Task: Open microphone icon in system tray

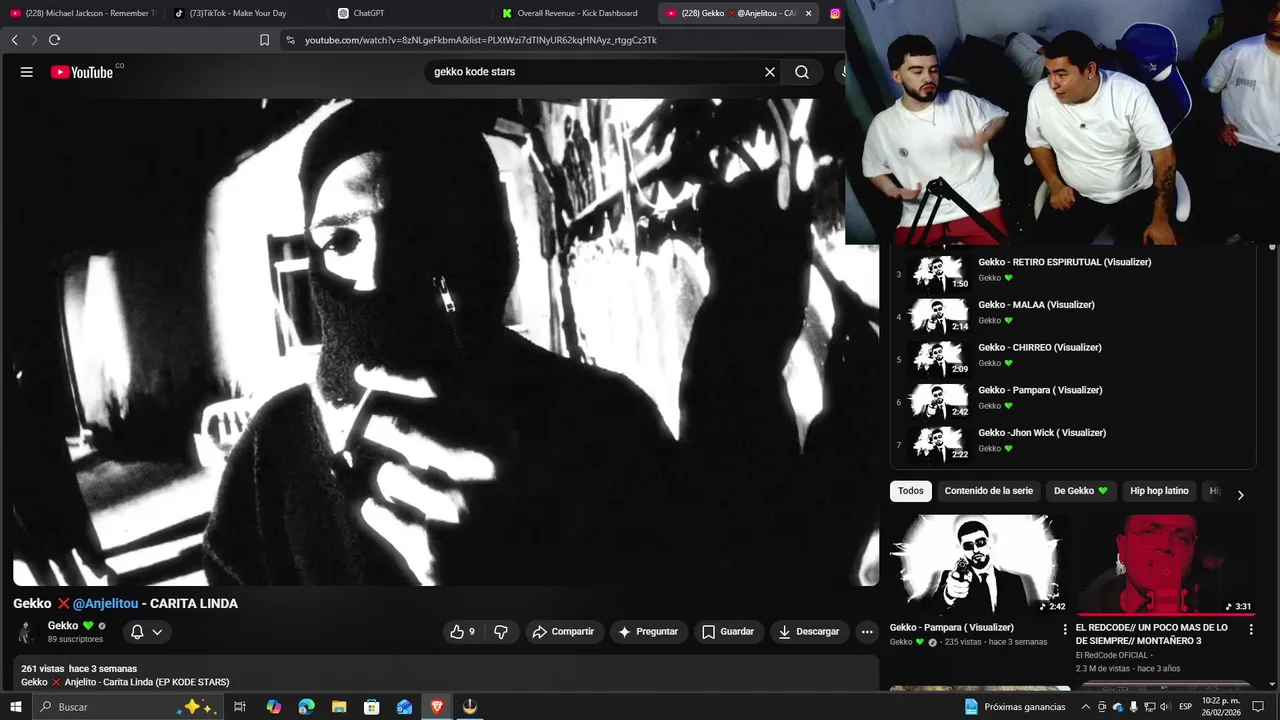Action: click(1134, 707)
